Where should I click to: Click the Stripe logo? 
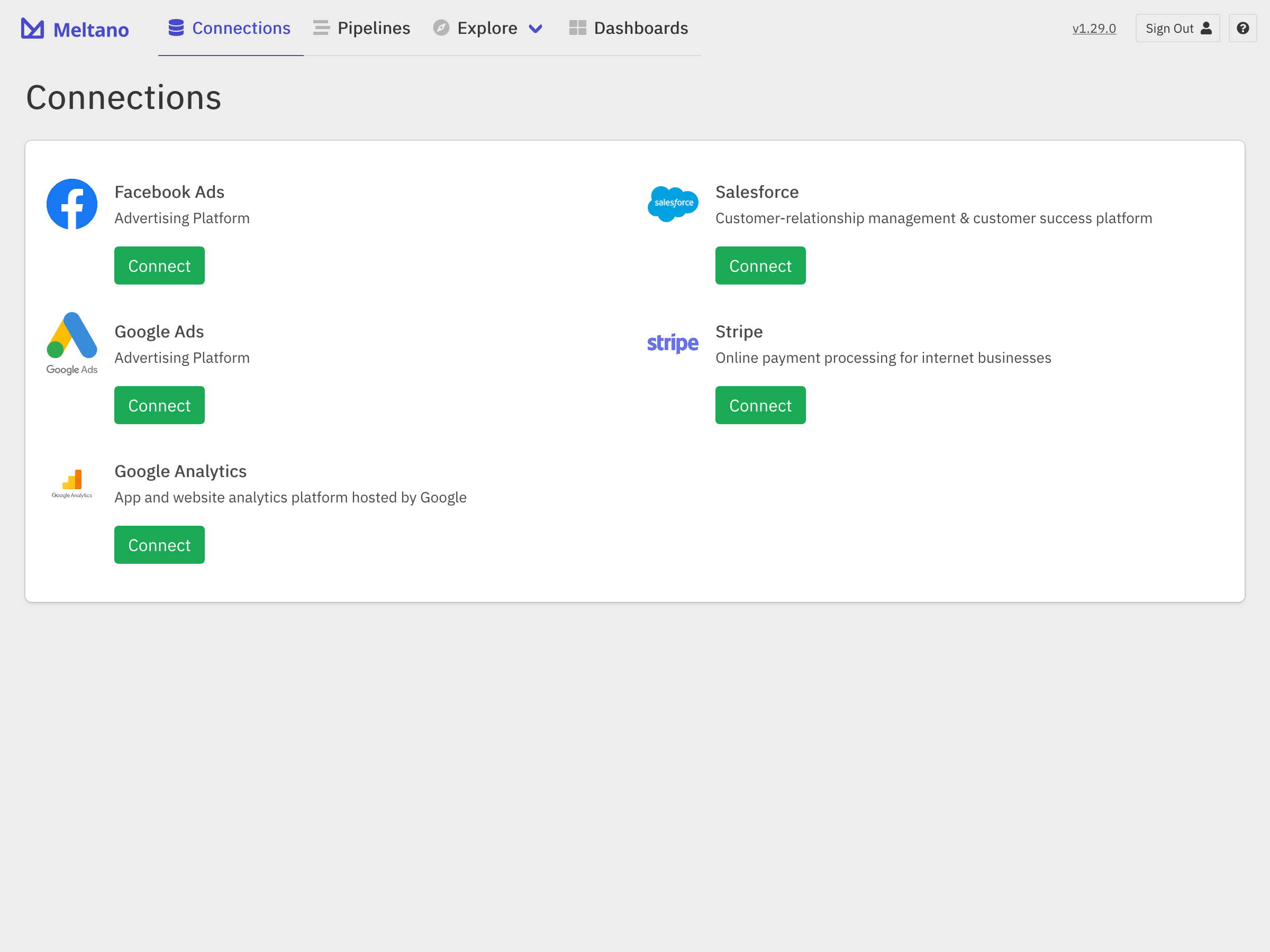[x=673, y=343]
